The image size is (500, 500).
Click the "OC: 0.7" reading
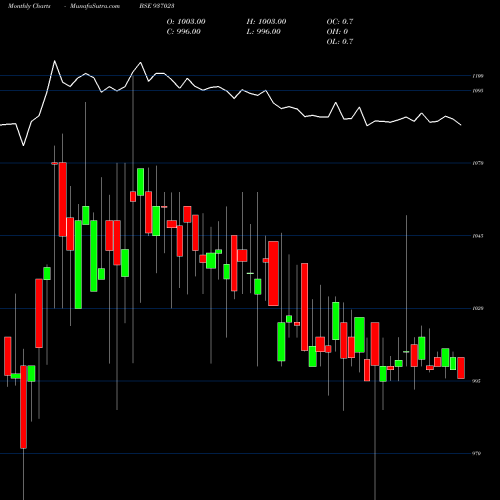(x=340, y=22)
